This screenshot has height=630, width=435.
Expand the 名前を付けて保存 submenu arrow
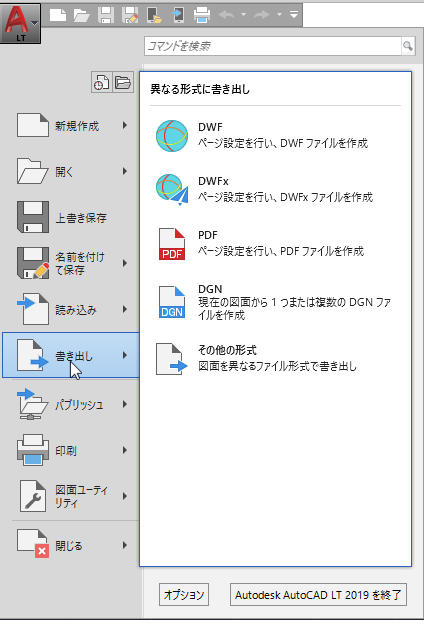pyautogui.click(x=125, y=263)
